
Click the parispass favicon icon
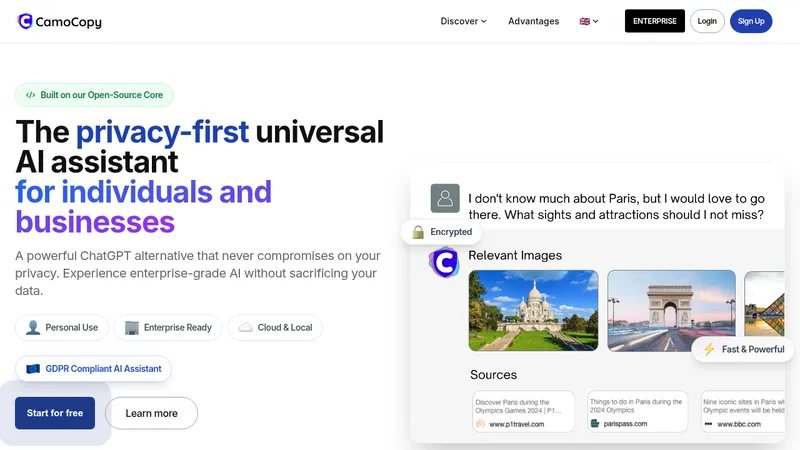(x=594, y=423)
